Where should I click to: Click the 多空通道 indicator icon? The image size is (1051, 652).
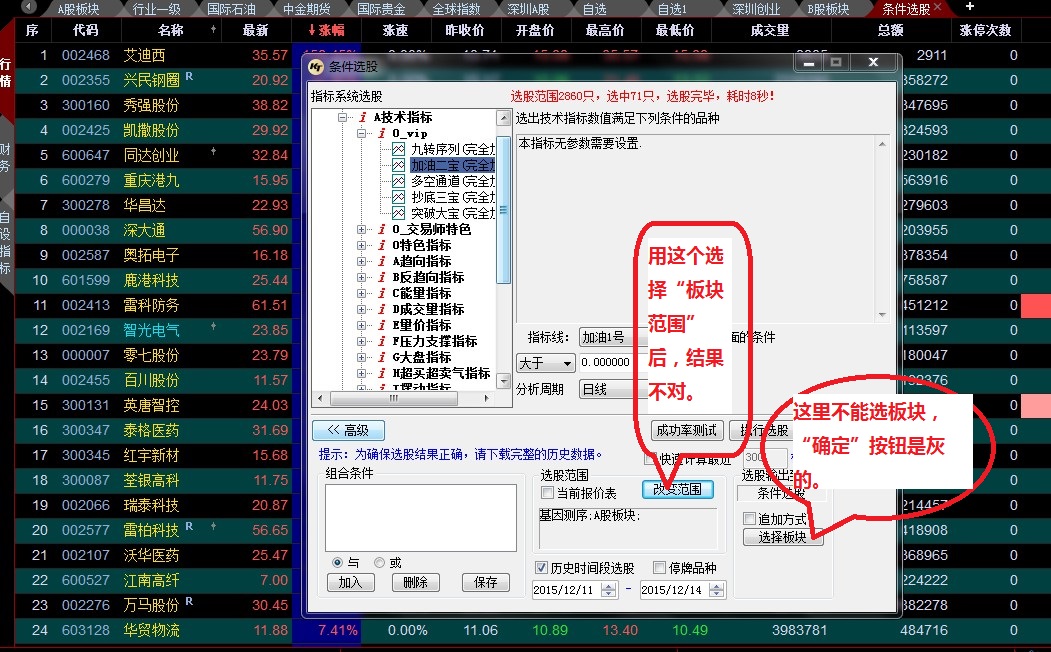click(398, 181)
